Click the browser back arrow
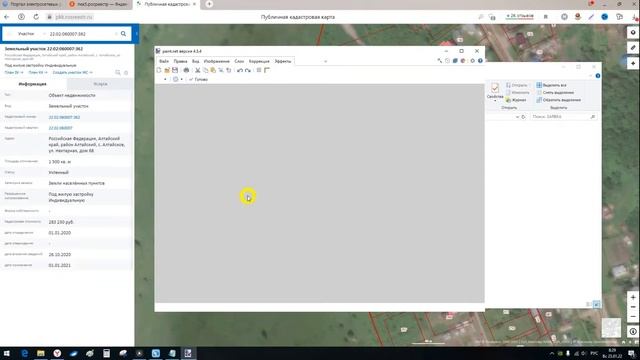The width and height of the screenshot is (640, 360). coord(7,17)
